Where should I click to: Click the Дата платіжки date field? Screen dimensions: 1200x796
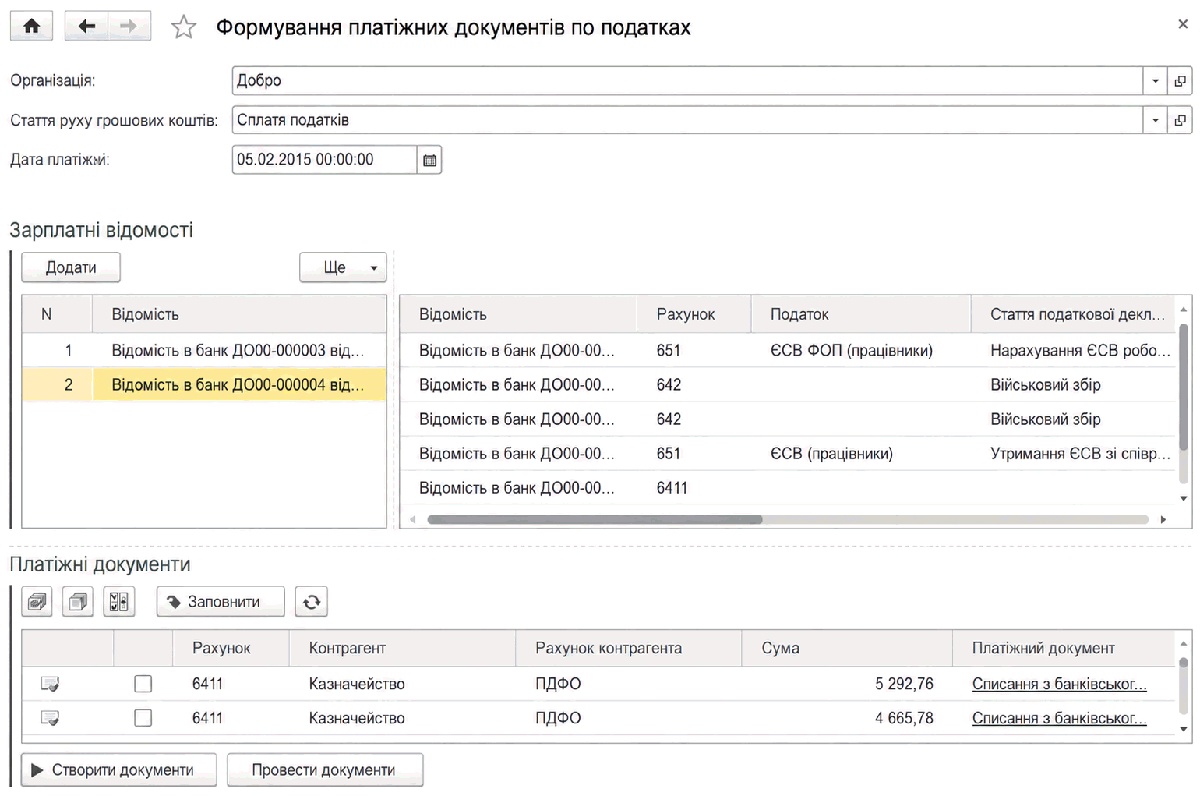tap(324, 160)
